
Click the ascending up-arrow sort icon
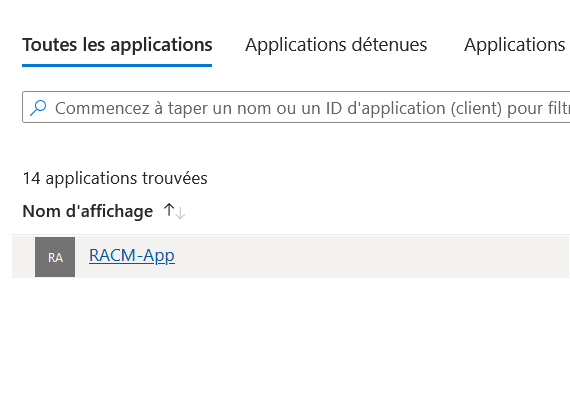point(169,210)
